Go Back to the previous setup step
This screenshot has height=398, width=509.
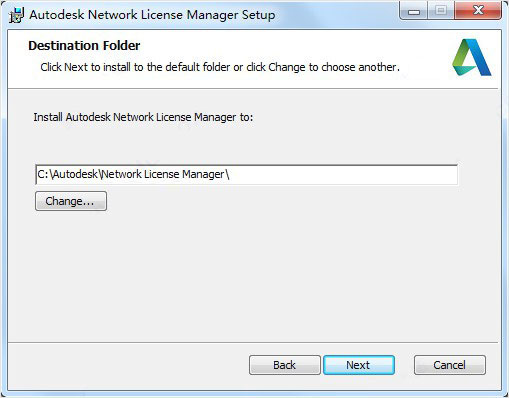tap(285, 365)
